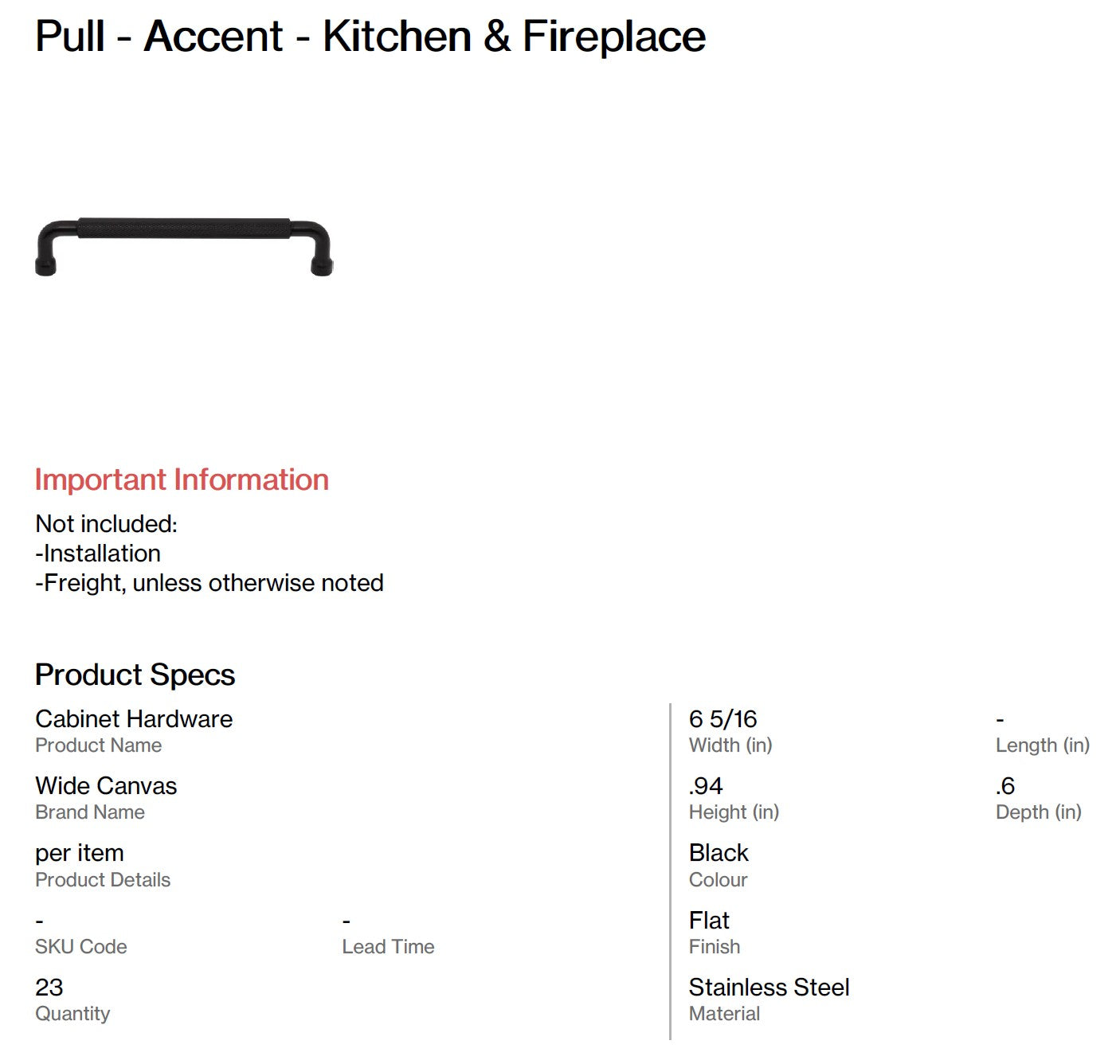This screenshot has width=1120, height=1064.
Task: Click the Lead Time label
Action: [x=388, y=946]
